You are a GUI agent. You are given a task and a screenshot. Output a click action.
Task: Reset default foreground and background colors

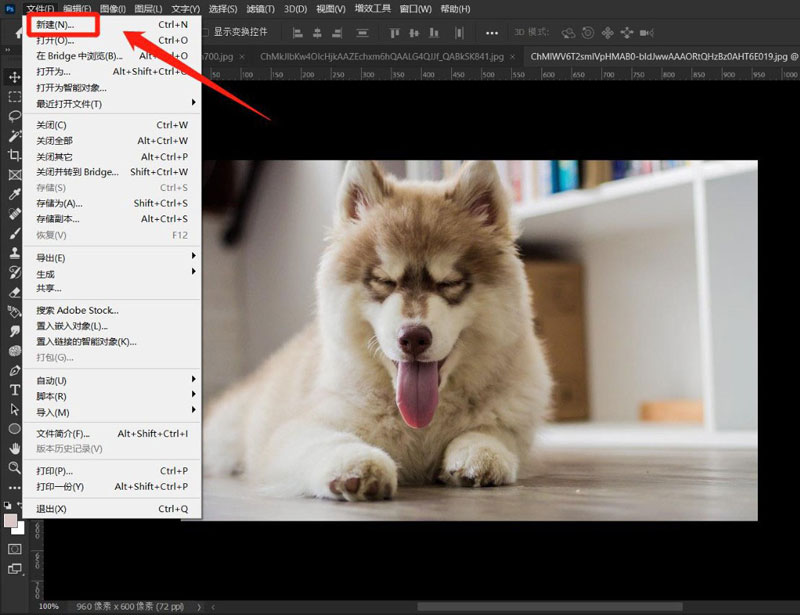coord(6,506)
